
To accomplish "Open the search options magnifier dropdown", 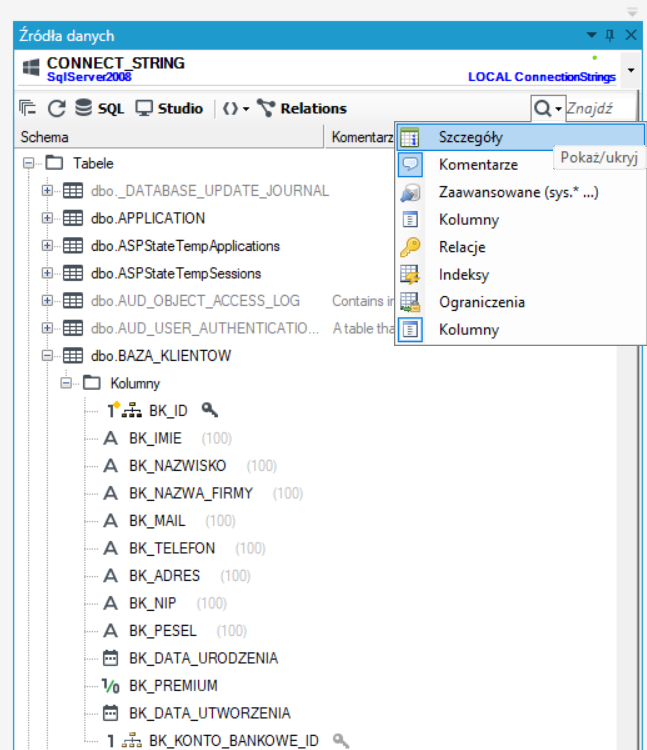I will (x=548, y=109).
